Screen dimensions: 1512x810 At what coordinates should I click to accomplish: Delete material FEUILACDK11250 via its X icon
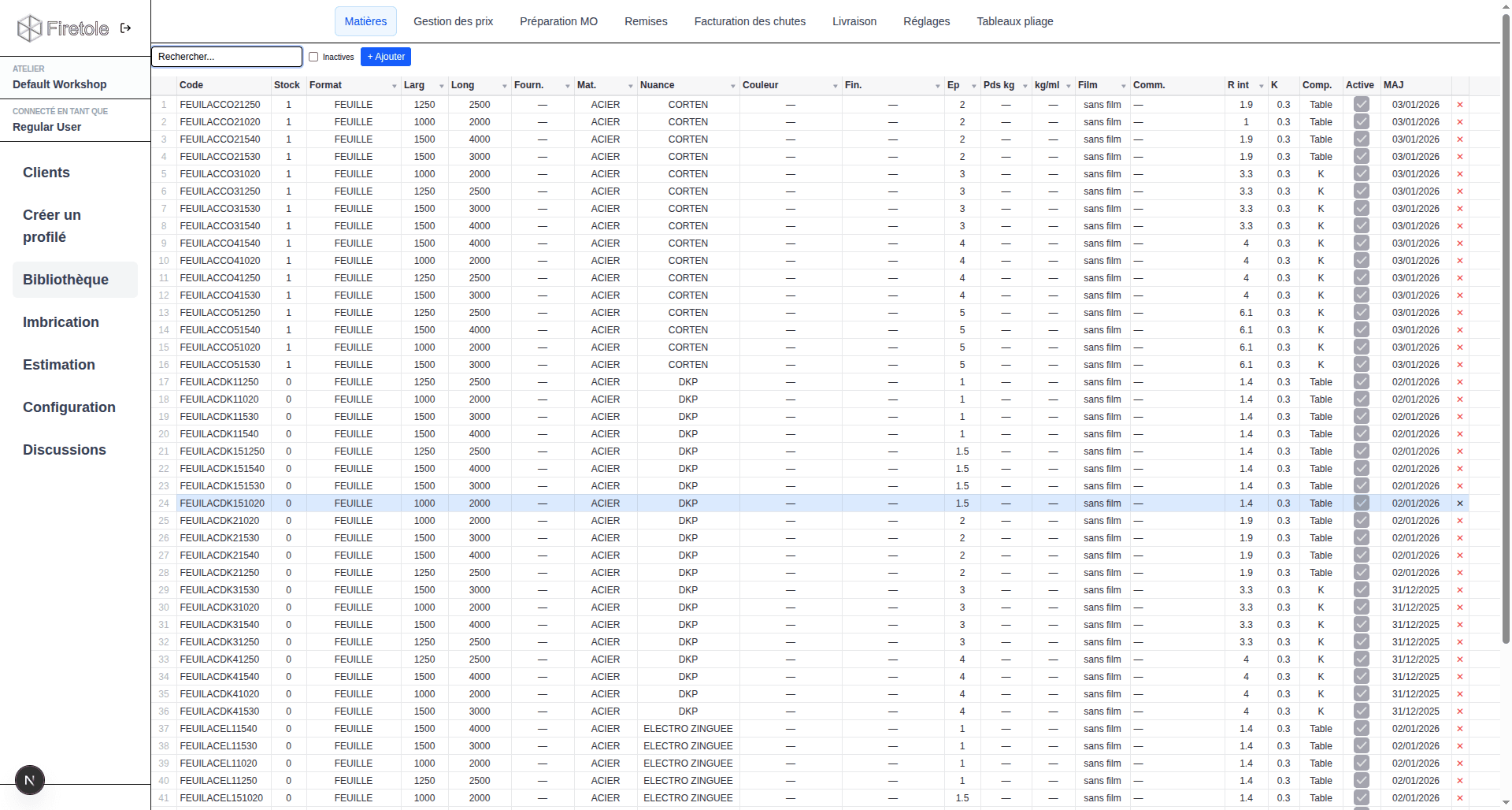point(1460,382)
